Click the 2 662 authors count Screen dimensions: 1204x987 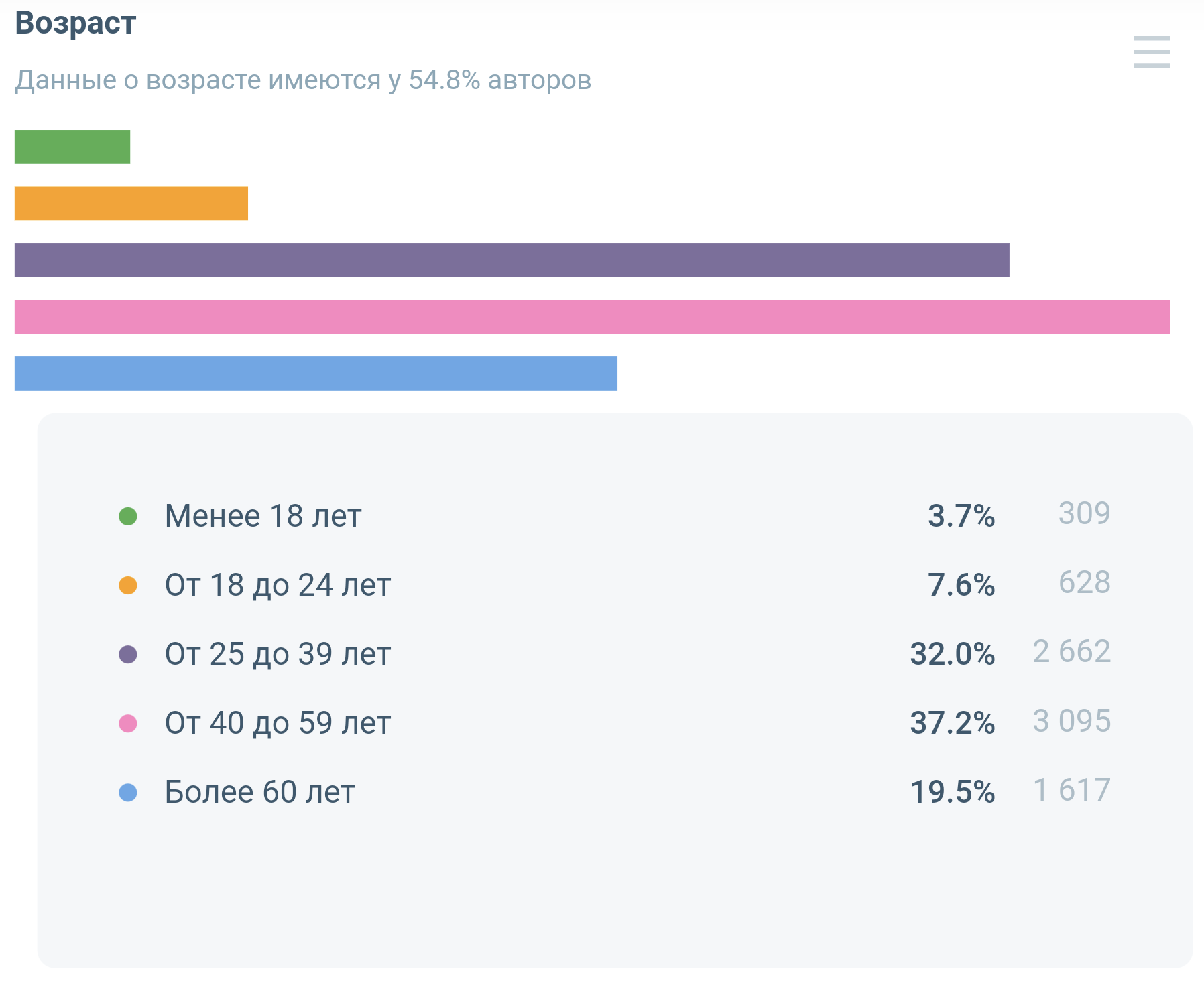(1071, 652)
